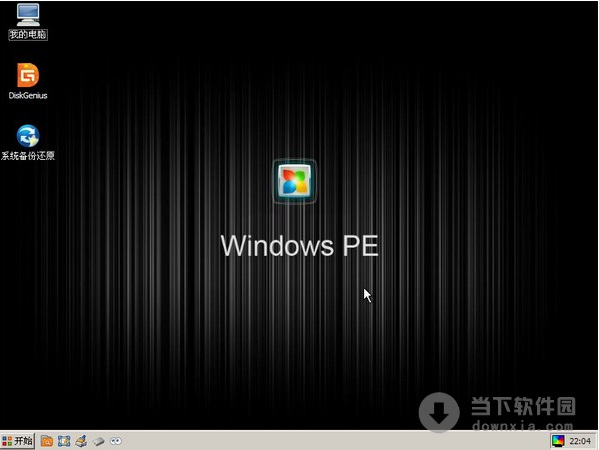
Task: Click the blue screen-frame quick launch icon
Action: [64, 441]
